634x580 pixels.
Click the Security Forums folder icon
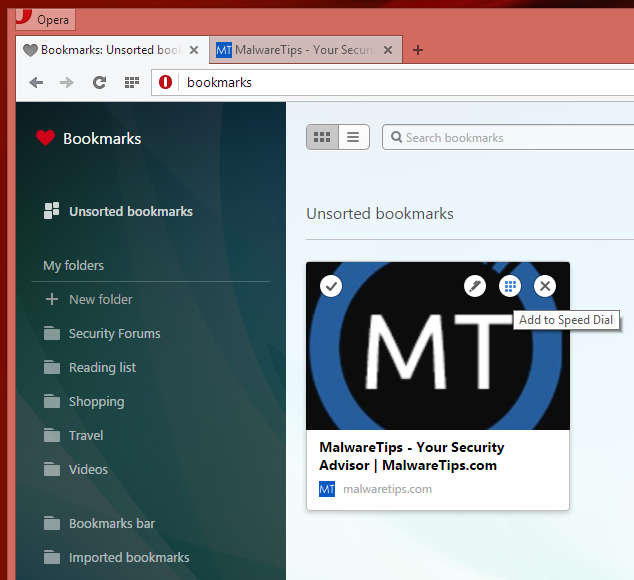coord(52,333)
